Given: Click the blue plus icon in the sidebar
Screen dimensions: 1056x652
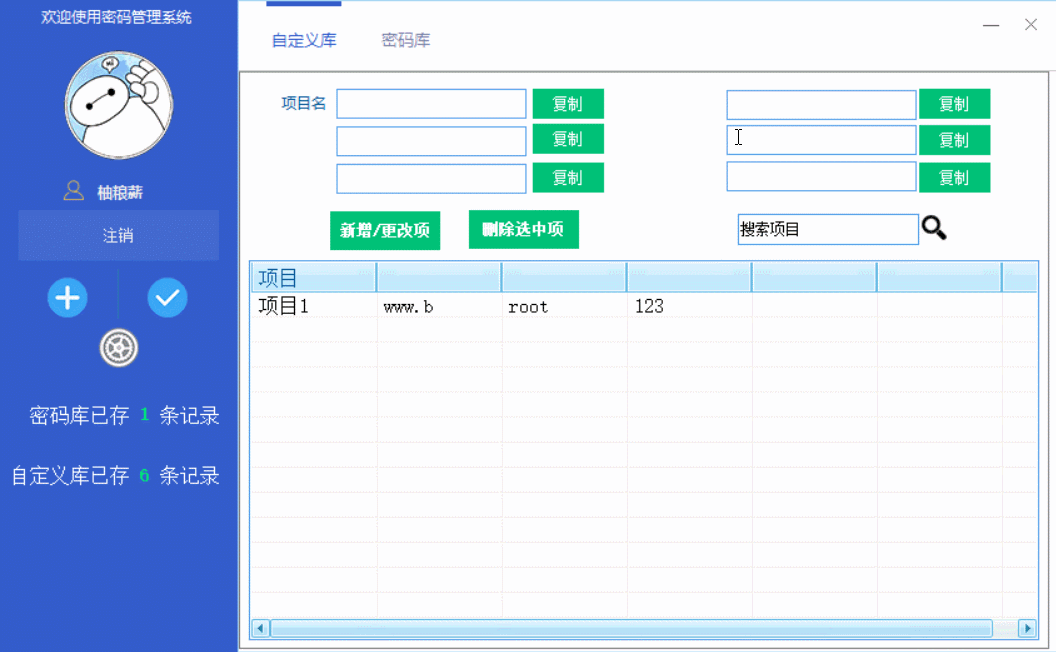Looking at the screenshot, I should pos(67,297).
